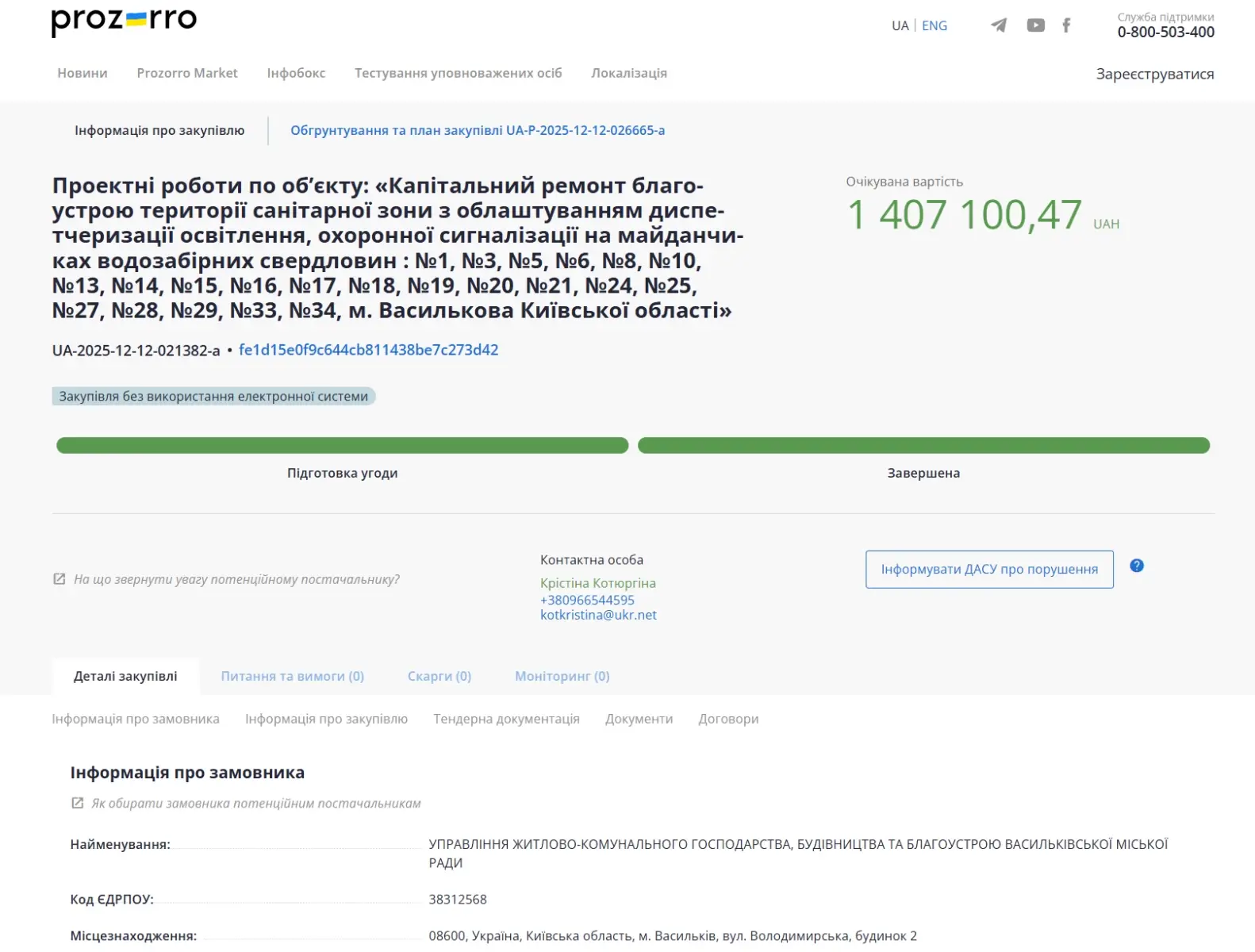Click the support phone 0-800-503-400
1255x952 pixels.
pyautogui.click(x=1165, y=32)
